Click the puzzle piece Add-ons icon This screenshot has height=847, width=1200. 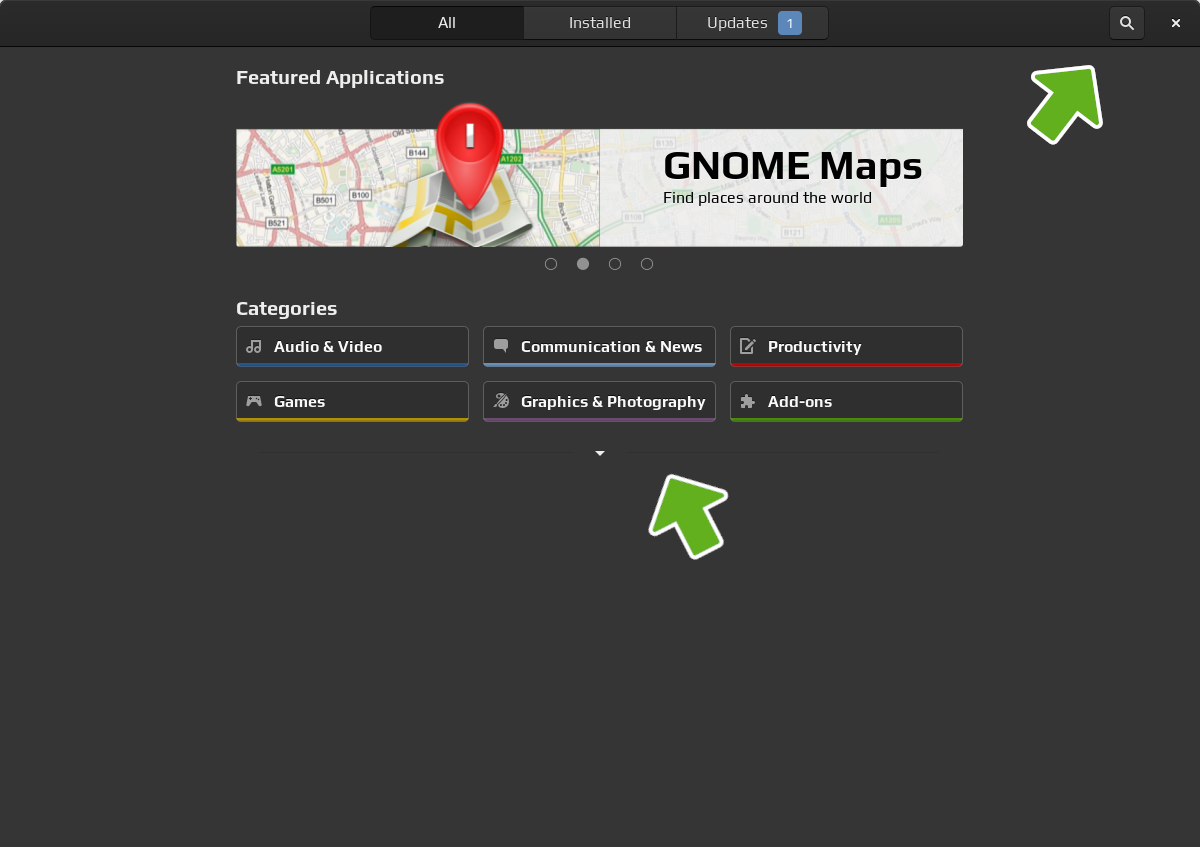pyautogui.click(x=747, y=401)
